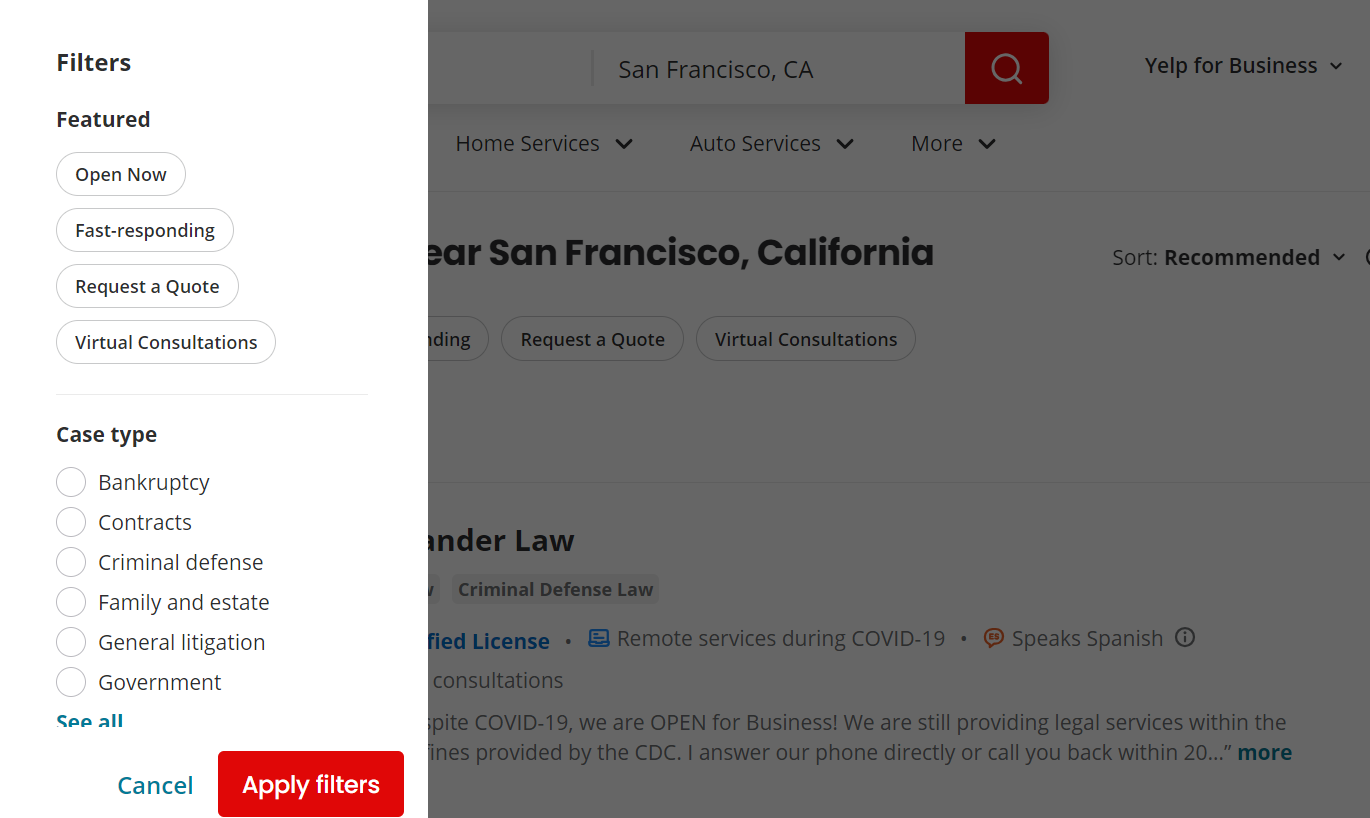Click the Verified License link
1370x818 pixels.
(x=488, y=641)
